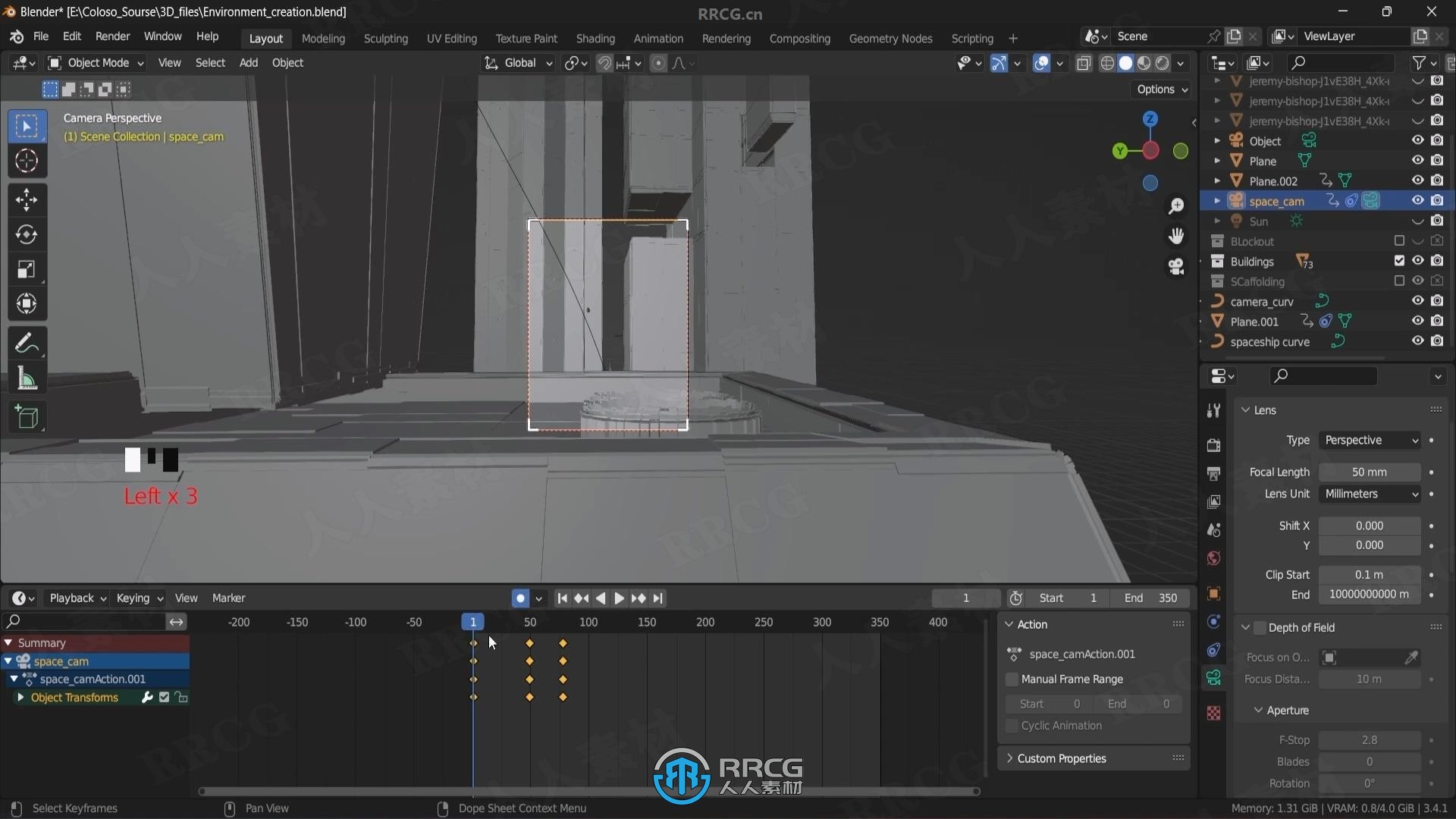
Task: Open the Object Data camera properties tab
Action: pos(1213,678)
